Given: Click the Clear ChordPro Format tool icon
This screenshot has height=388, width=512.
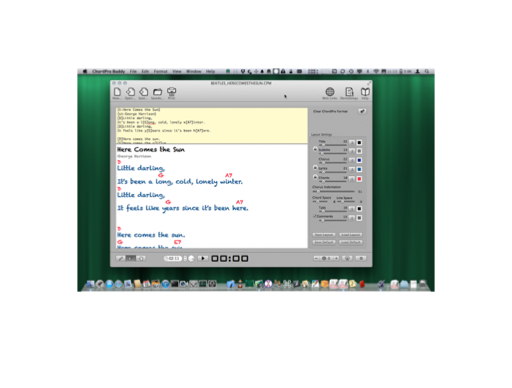Looking at the screenshot, I should (362, 111).
